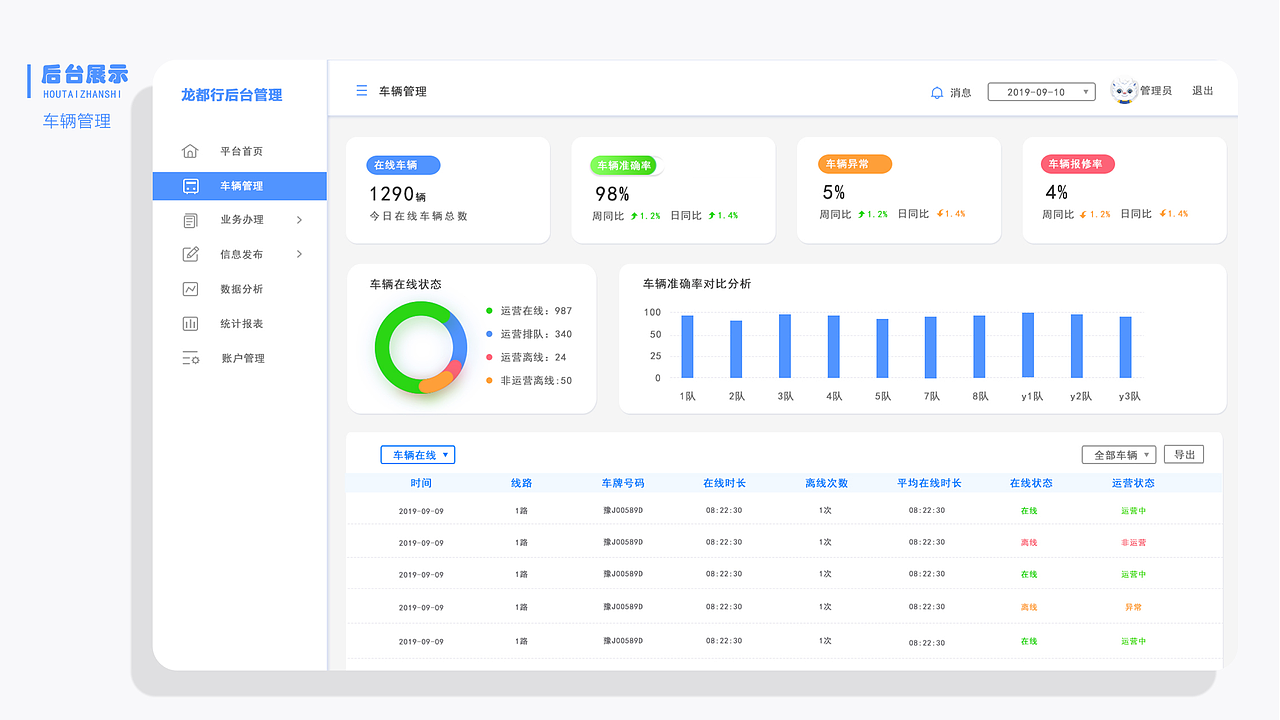Click the edit icon for 信息发布
The width and height of the screenshot is (1280, 720).
190,254
